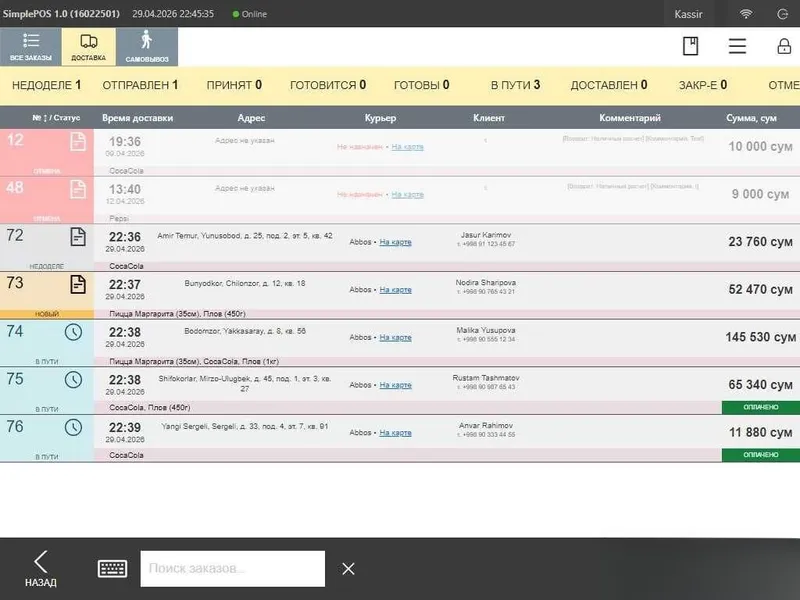Open the on-screen keyboard icon
The image size is (800, 600).
click(x=112, y=568)
